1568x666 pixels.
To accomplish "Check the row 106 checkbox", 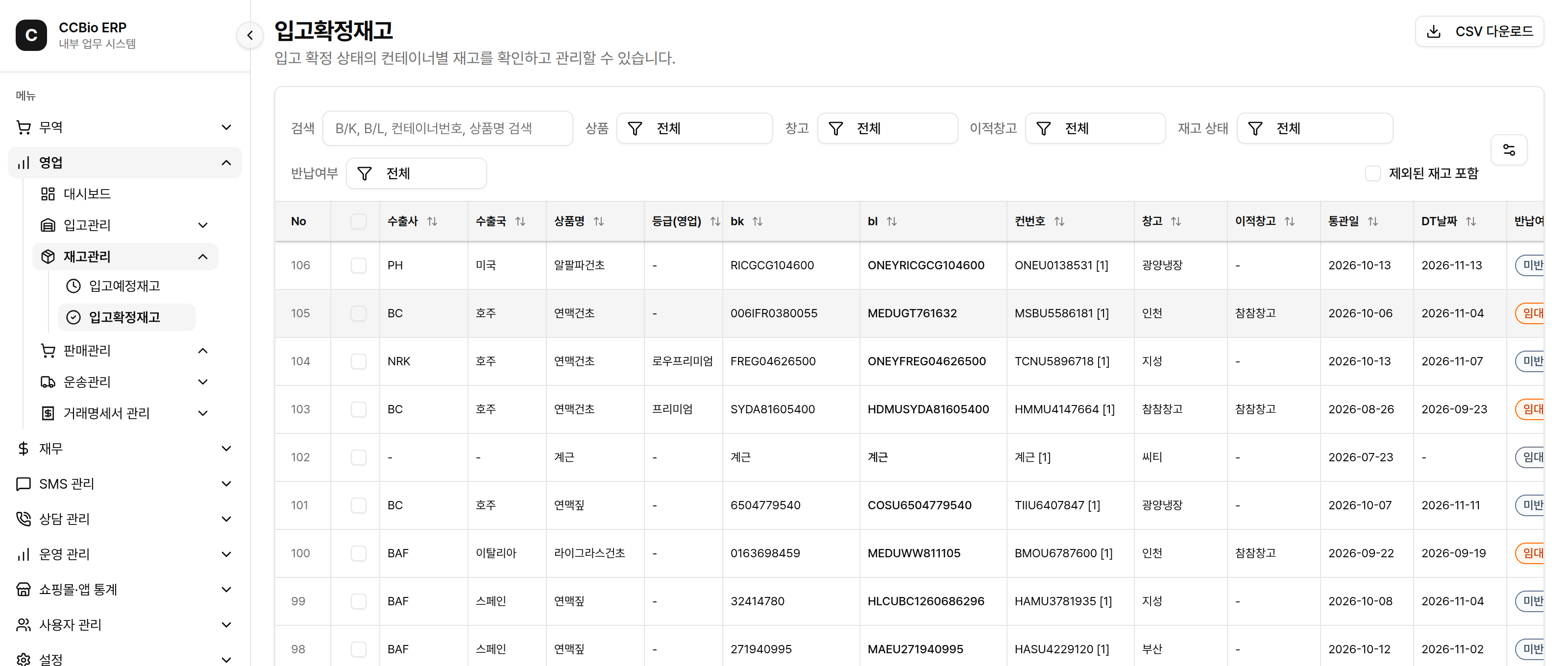I will tap(359, 265).
